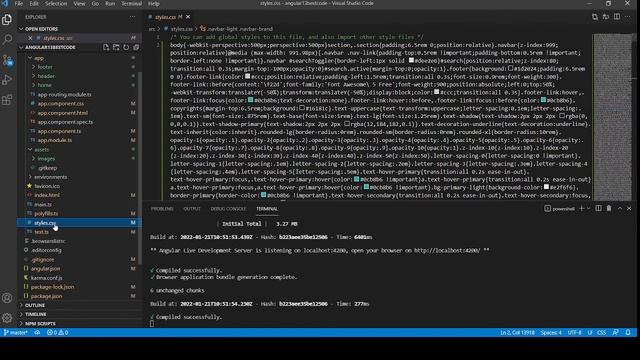Image resolution: width=640 pixels, height=360 pixels.
Task: Click the second icon in the editor toolbar
Action: tap(606, 17)
